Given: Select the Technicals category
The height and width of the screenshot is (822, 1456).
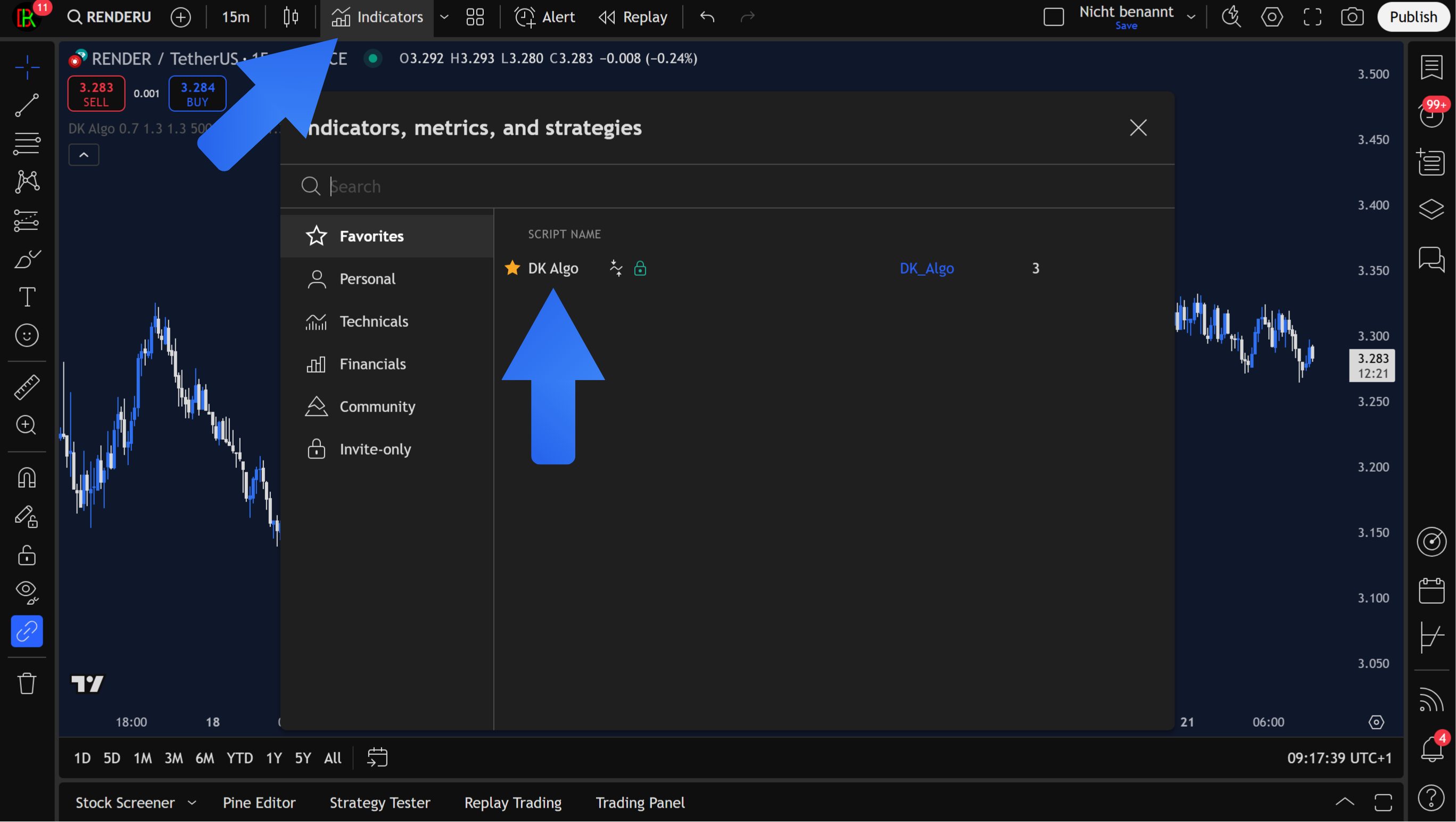Looking at the screenshot, I should [x=374, y=321].
